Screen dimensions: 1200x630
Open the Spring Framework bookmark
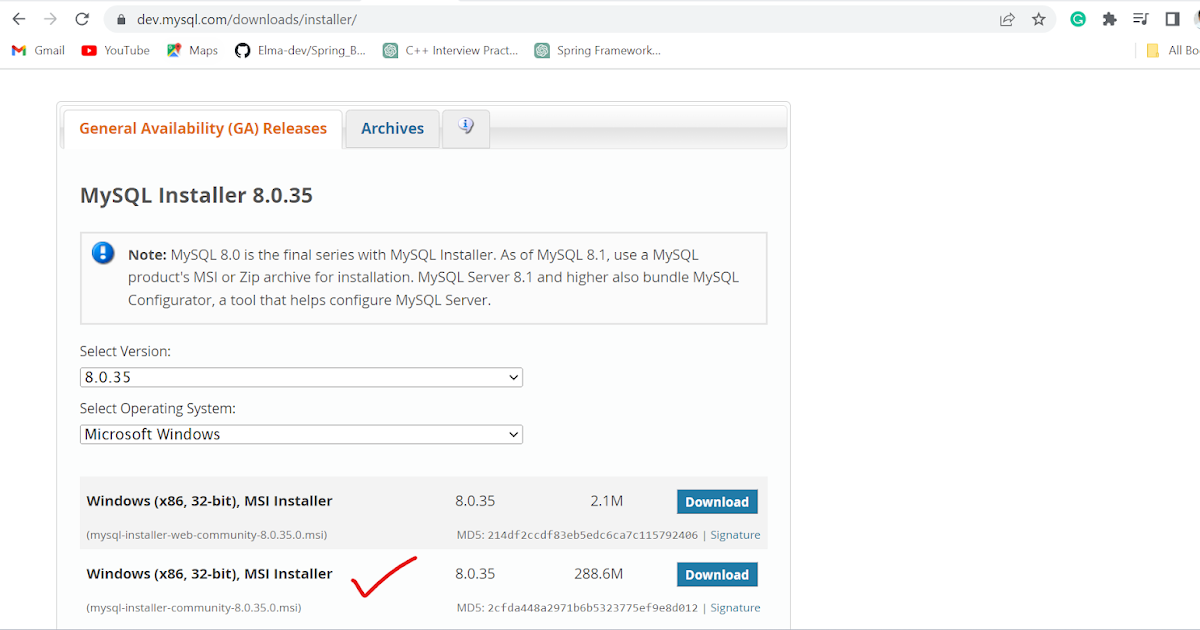(597, 50)
